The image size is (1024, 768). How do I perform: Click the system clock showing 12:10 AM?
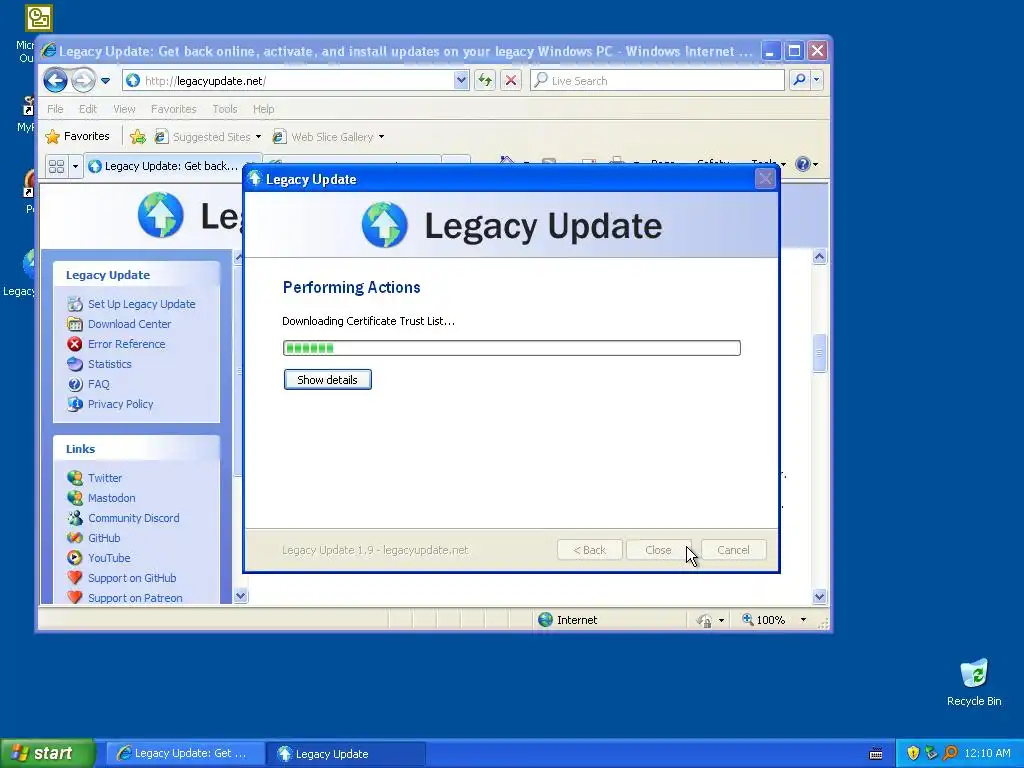(x=987, y=753)
